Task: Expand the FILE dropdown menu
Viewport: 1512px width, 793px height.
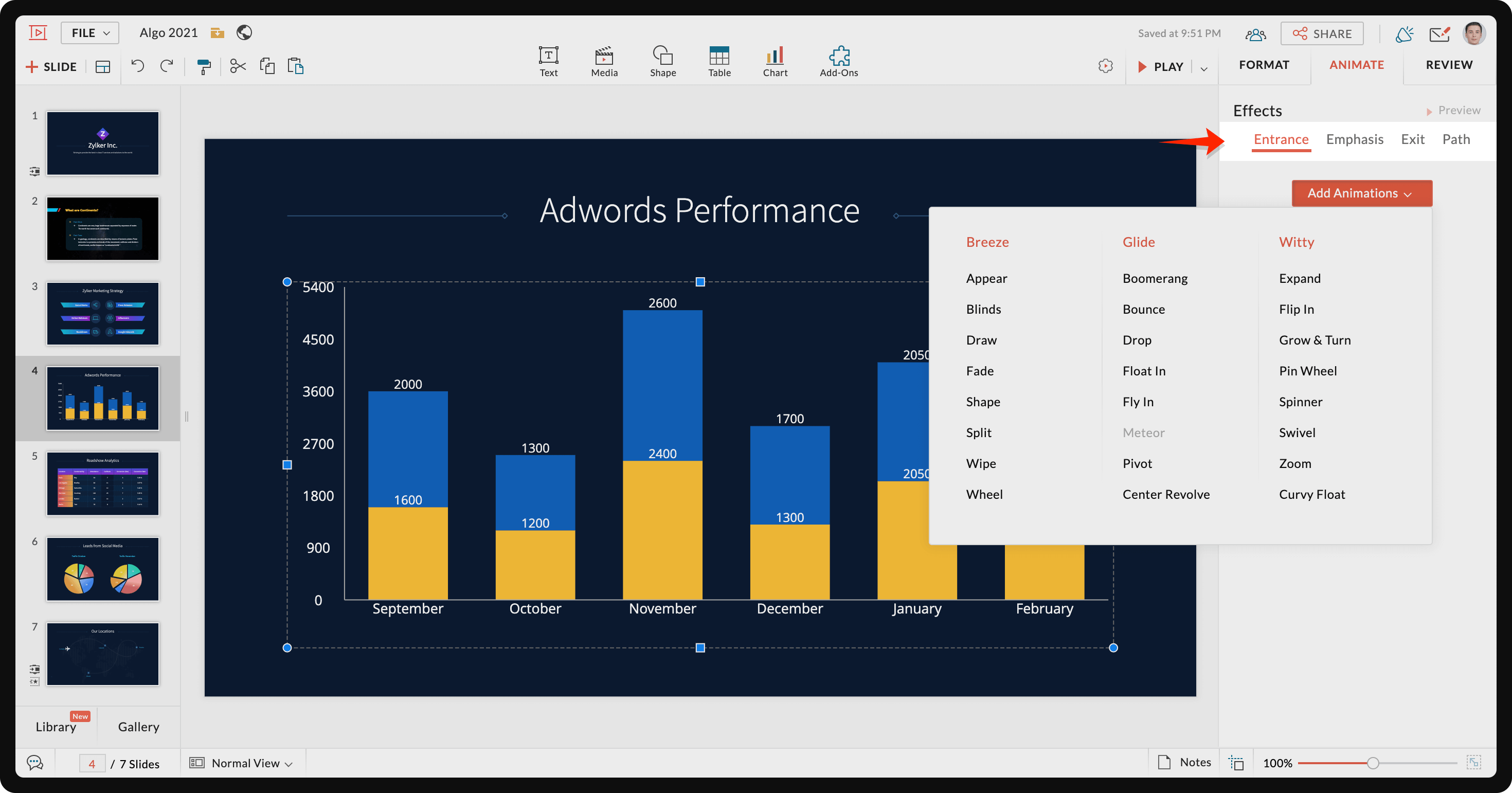Action: pyautogui.click(x=90, y=33)
